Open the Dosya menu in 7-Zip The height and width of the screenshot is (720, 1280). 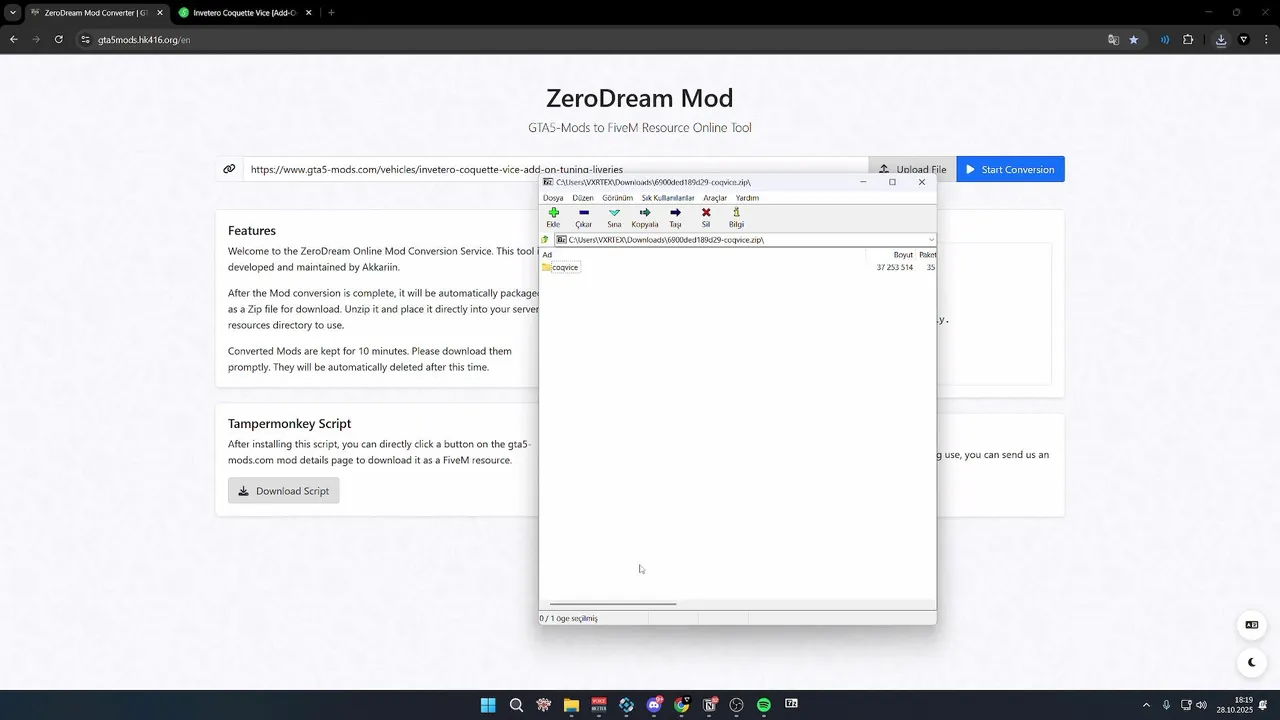click(553, 198)
